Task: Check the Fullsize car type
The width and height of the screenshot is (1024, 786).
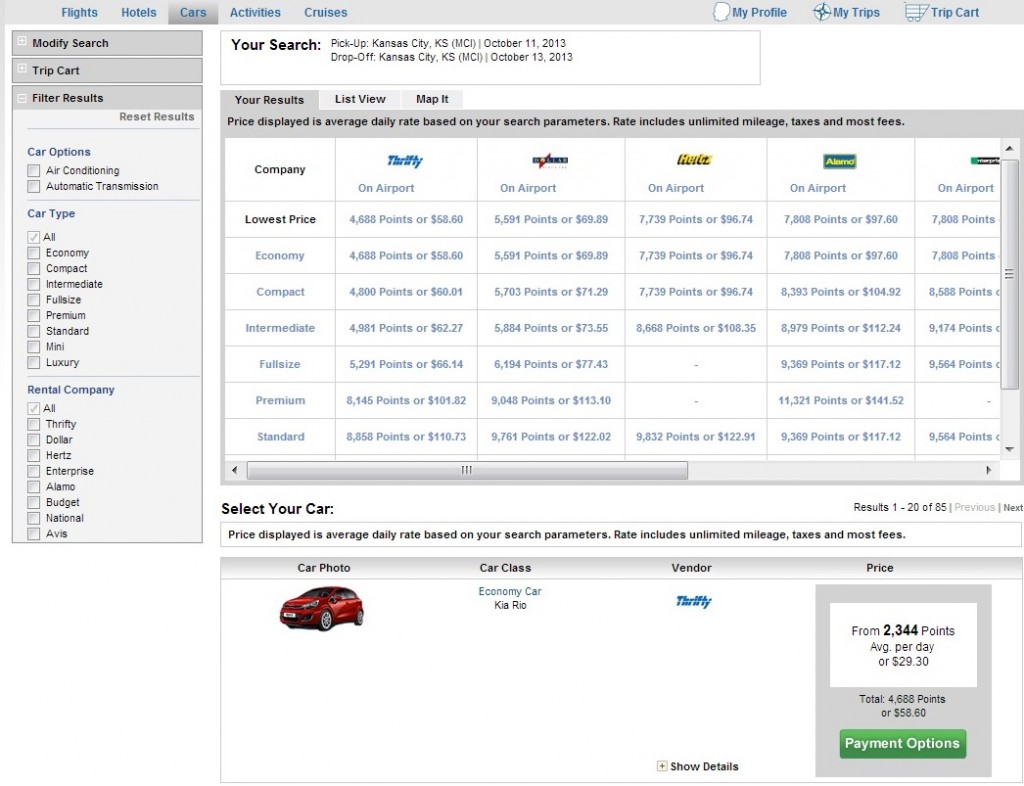Action: [x=33, y=300]
